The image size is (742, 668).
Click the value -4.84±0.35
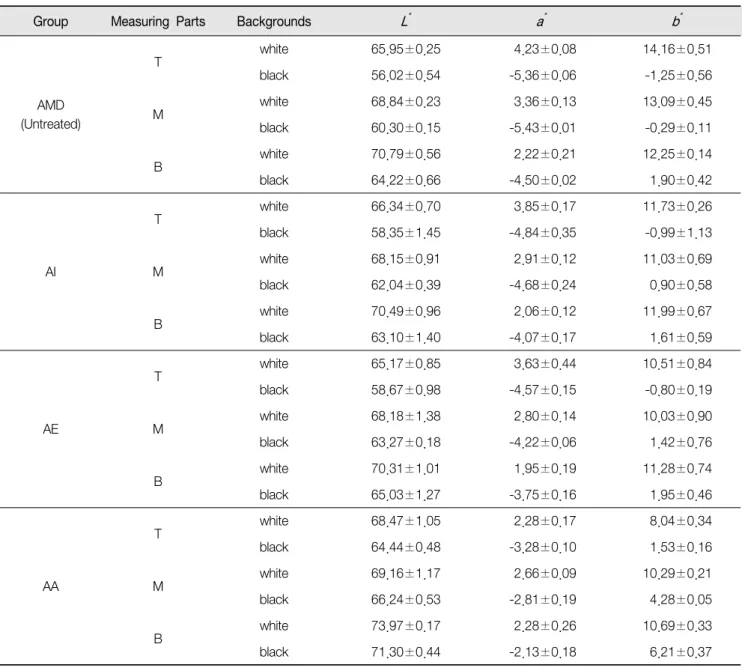click(543, 233)
